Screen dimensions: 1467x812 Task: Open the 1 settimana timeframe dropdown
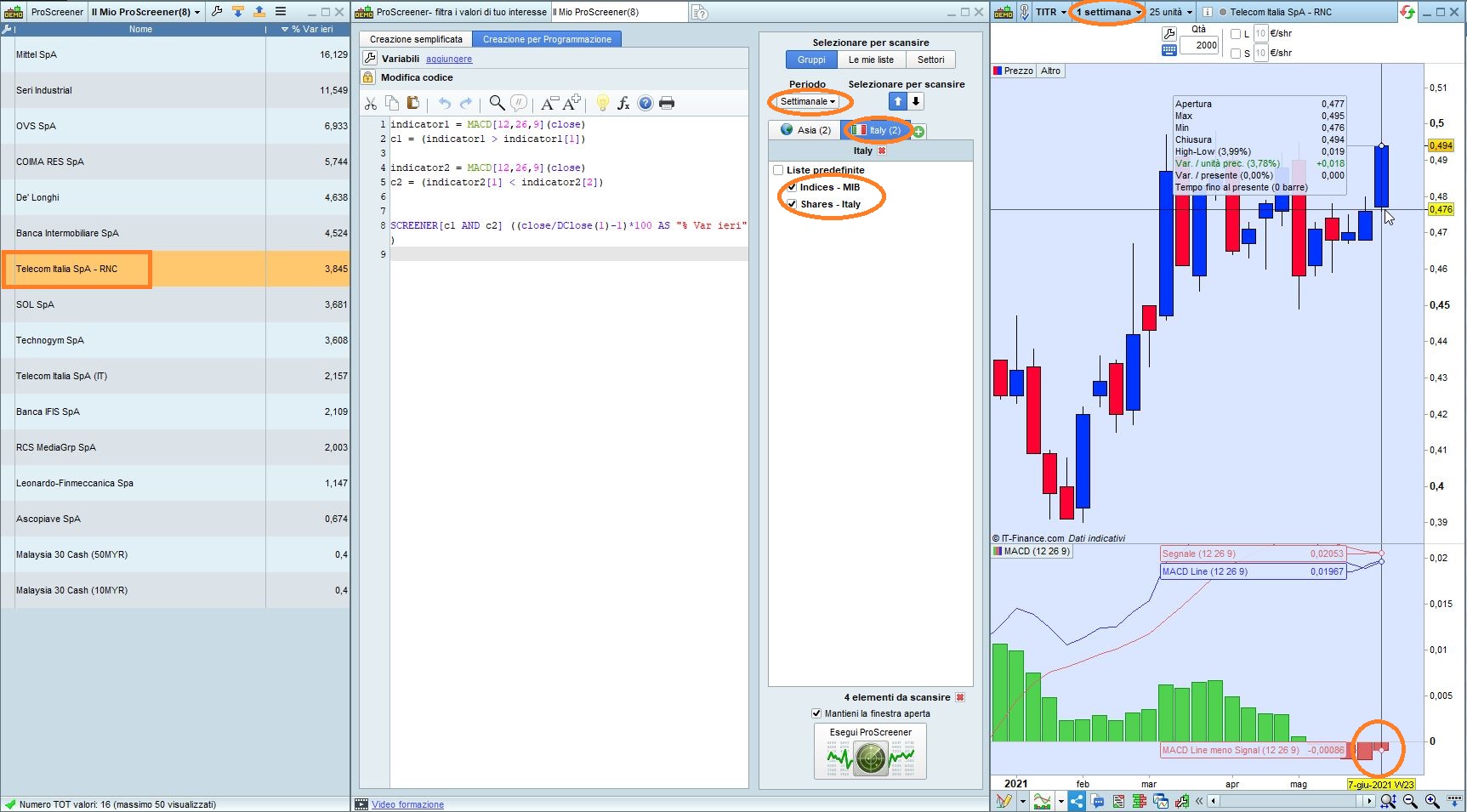(x=1108, y=12)
